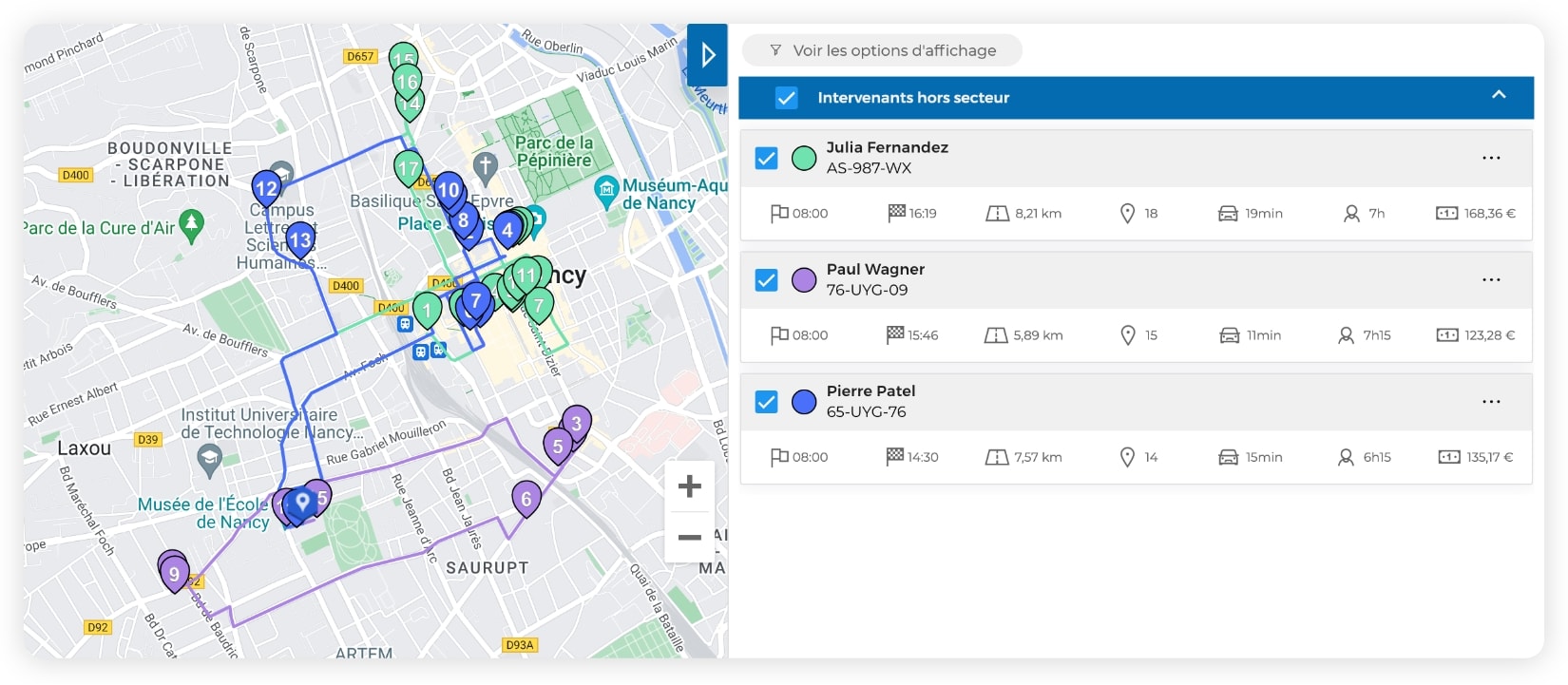The width and height of the screenshot is (1568, 685).
Task: Zoom in on the map with the plus button
Action: pyautogui.click(x=690, y=486)
